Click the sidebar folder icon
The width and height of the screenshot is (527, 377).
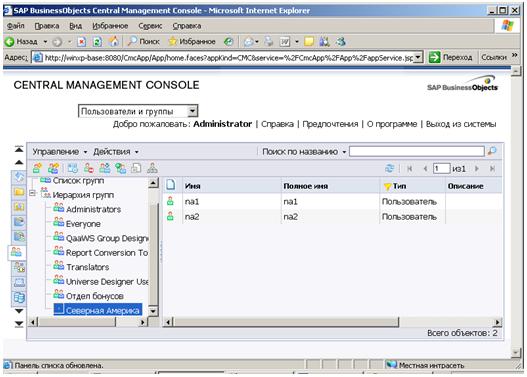coord(19,192)
